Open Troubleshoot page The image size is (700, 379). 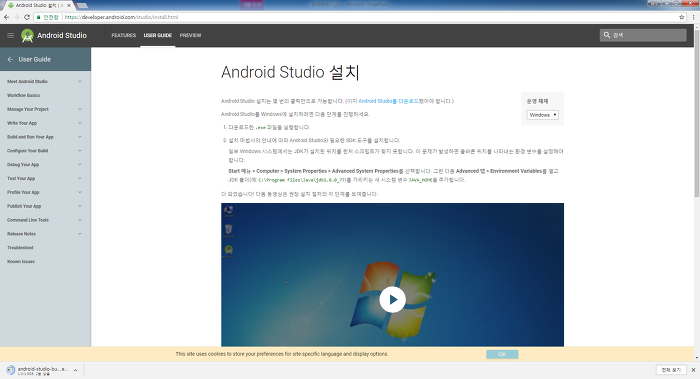20,247
